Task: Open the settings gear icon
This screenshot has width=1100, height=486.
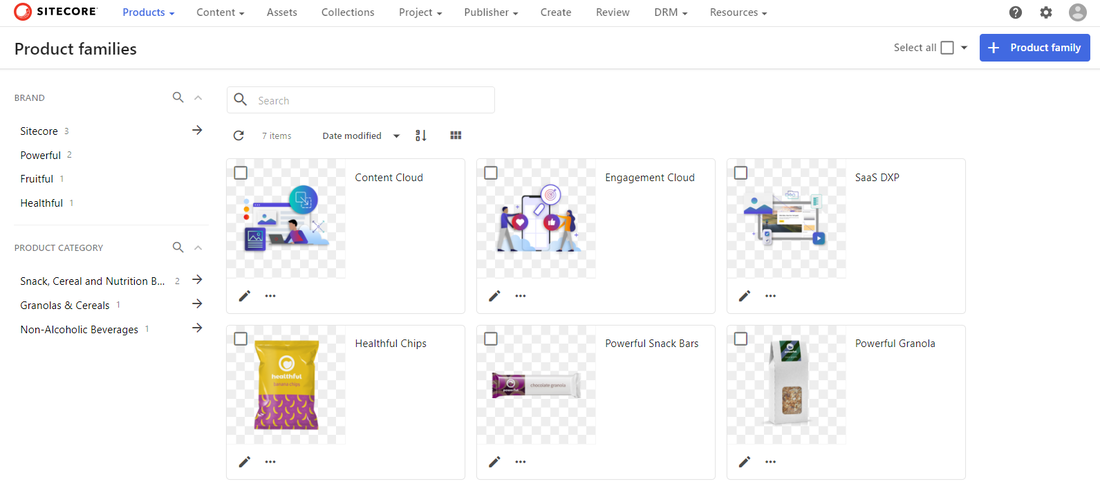Action: click(1046, 13)
